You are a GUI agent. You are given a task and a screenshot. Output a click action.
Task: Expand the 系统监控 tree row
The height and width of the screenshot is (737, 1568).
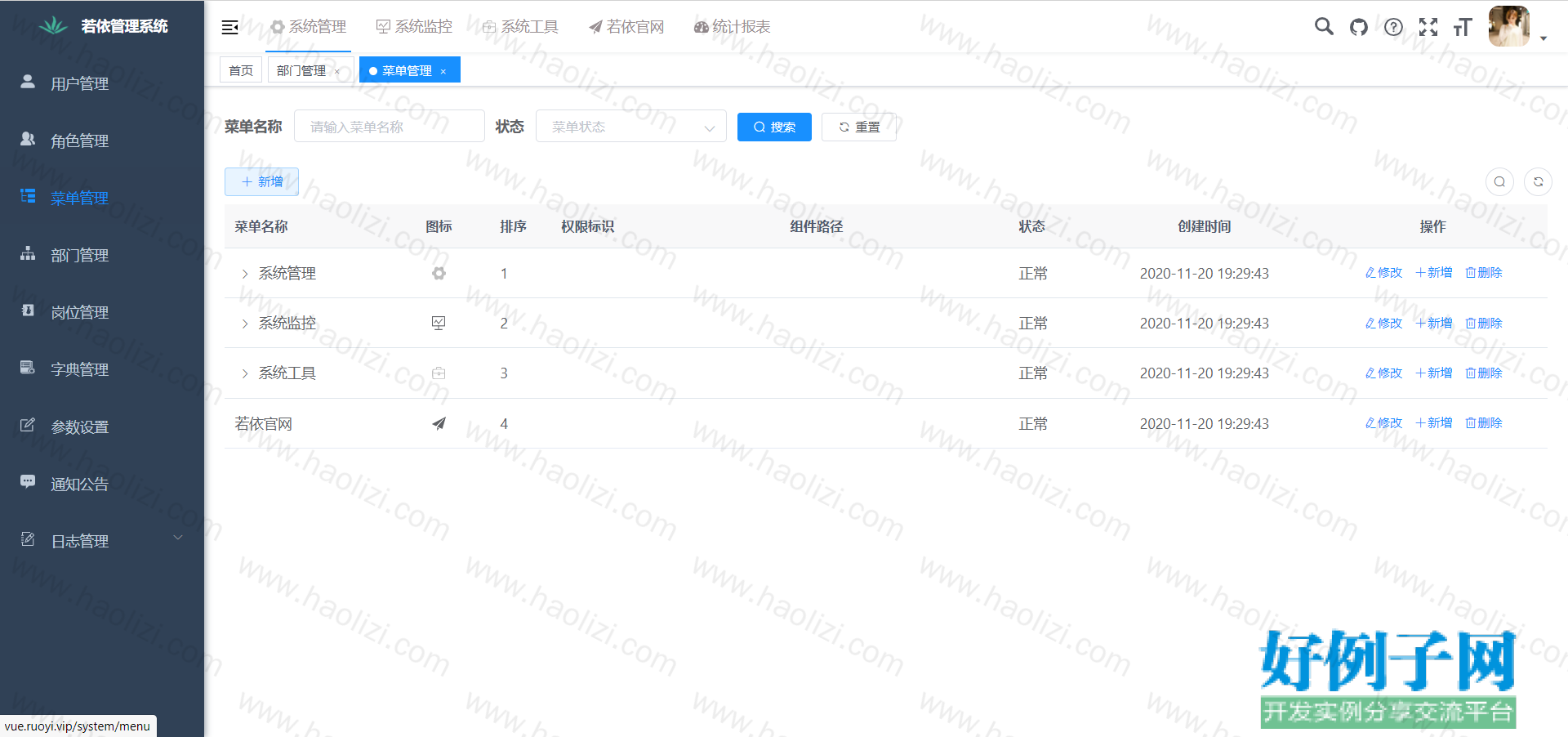point(244,324)
